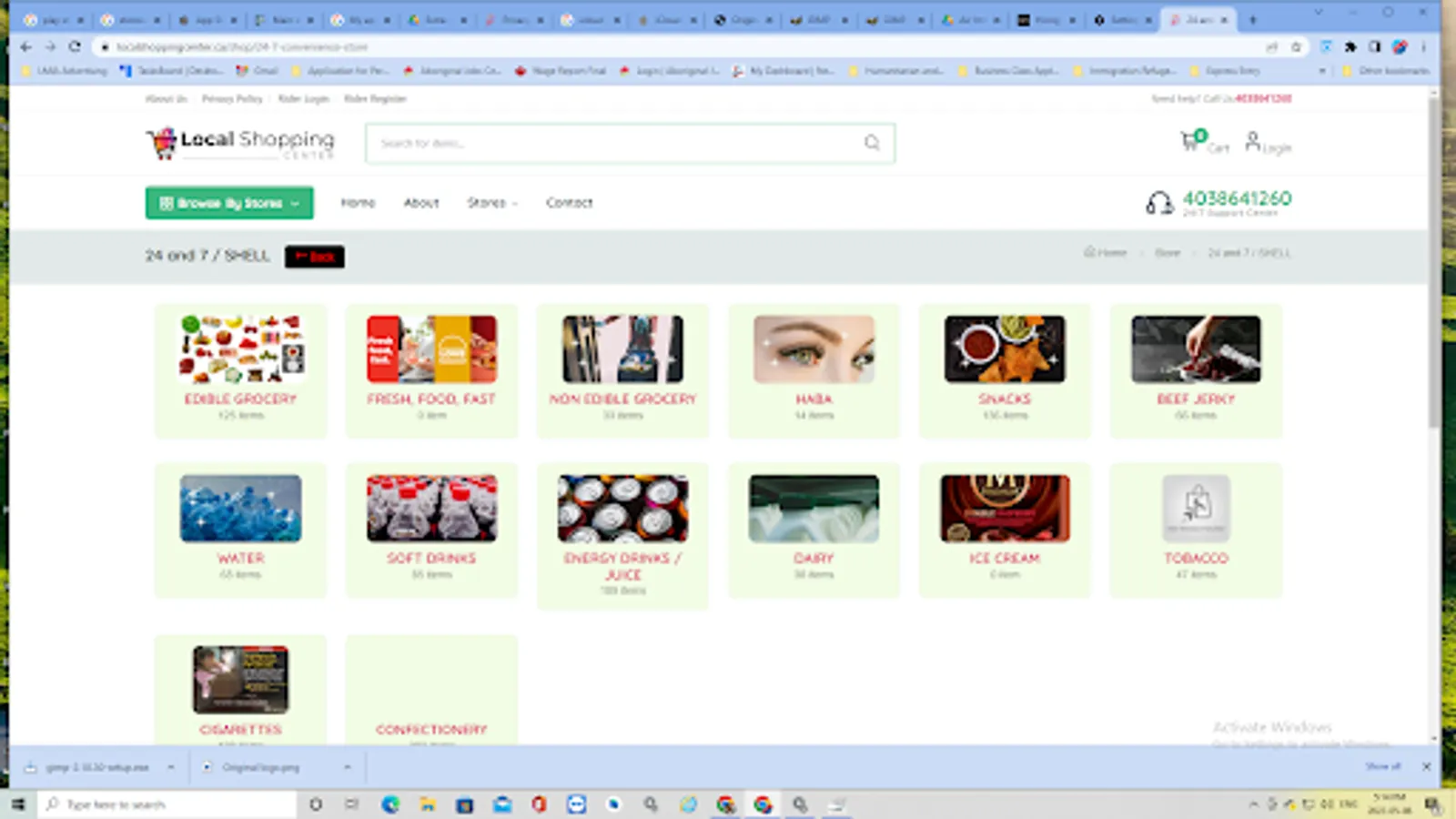
Task: Click the Home breadcrumb link
Action: click(1106, 252)
